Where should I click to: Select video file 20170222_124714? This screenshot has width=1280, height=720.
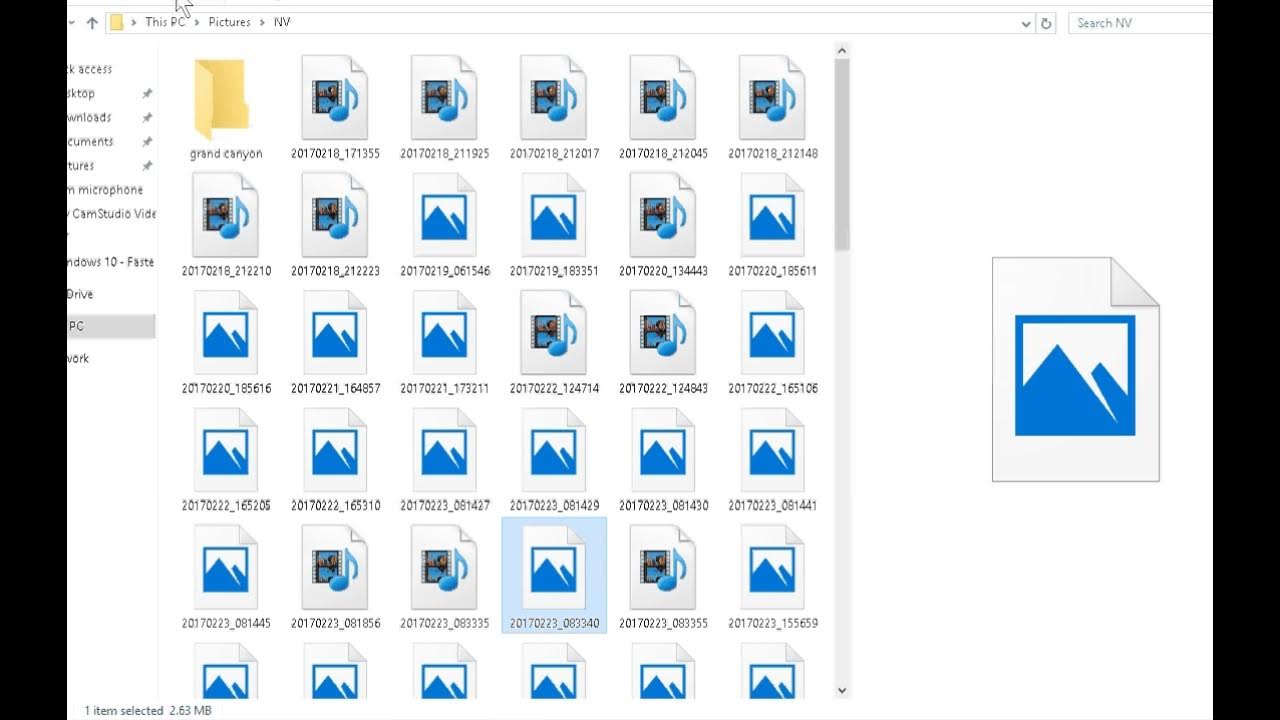pos(554,342)
